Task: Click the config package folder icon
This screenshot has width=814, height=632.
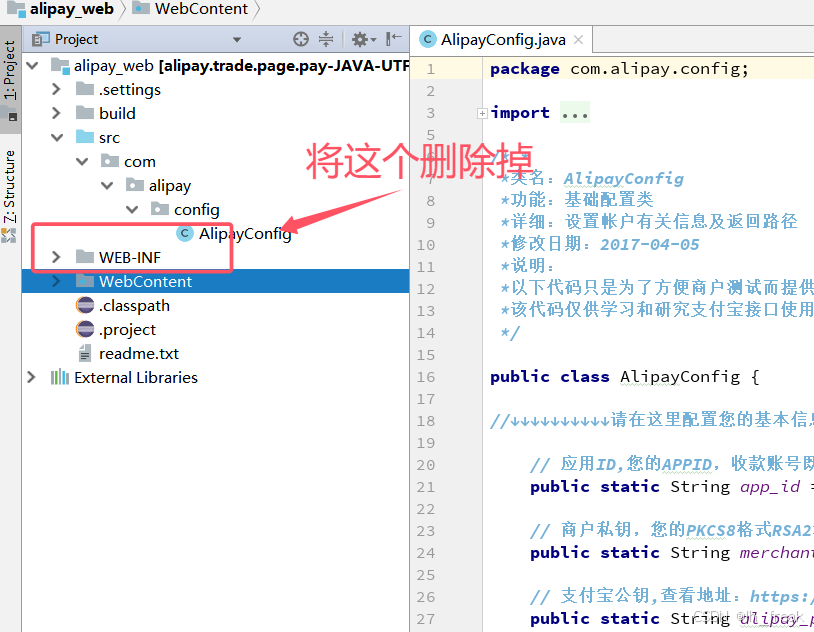Action: 160,209
